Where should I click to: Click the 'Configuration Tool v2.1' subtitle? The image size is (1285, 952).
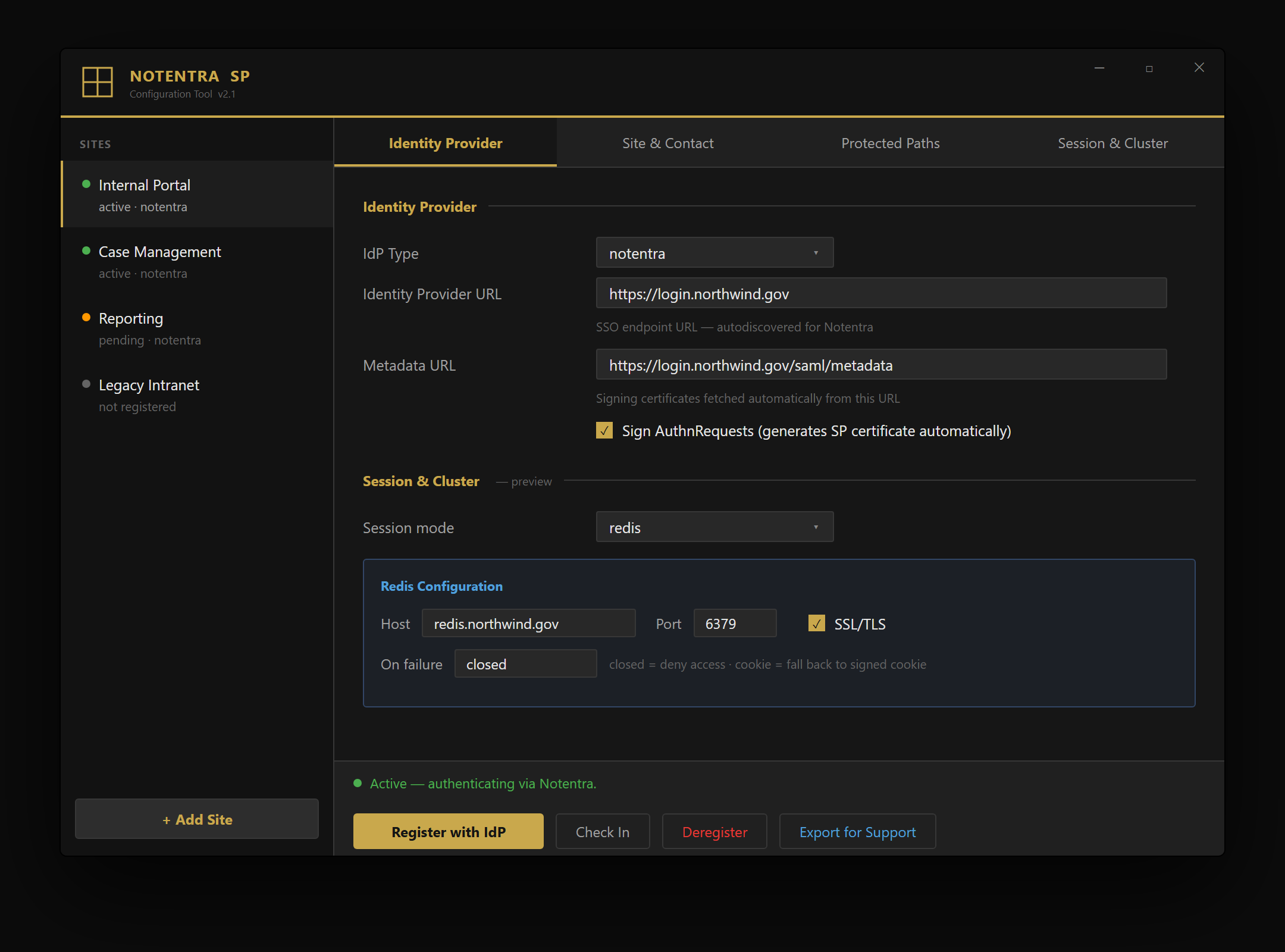pos(183,94)
